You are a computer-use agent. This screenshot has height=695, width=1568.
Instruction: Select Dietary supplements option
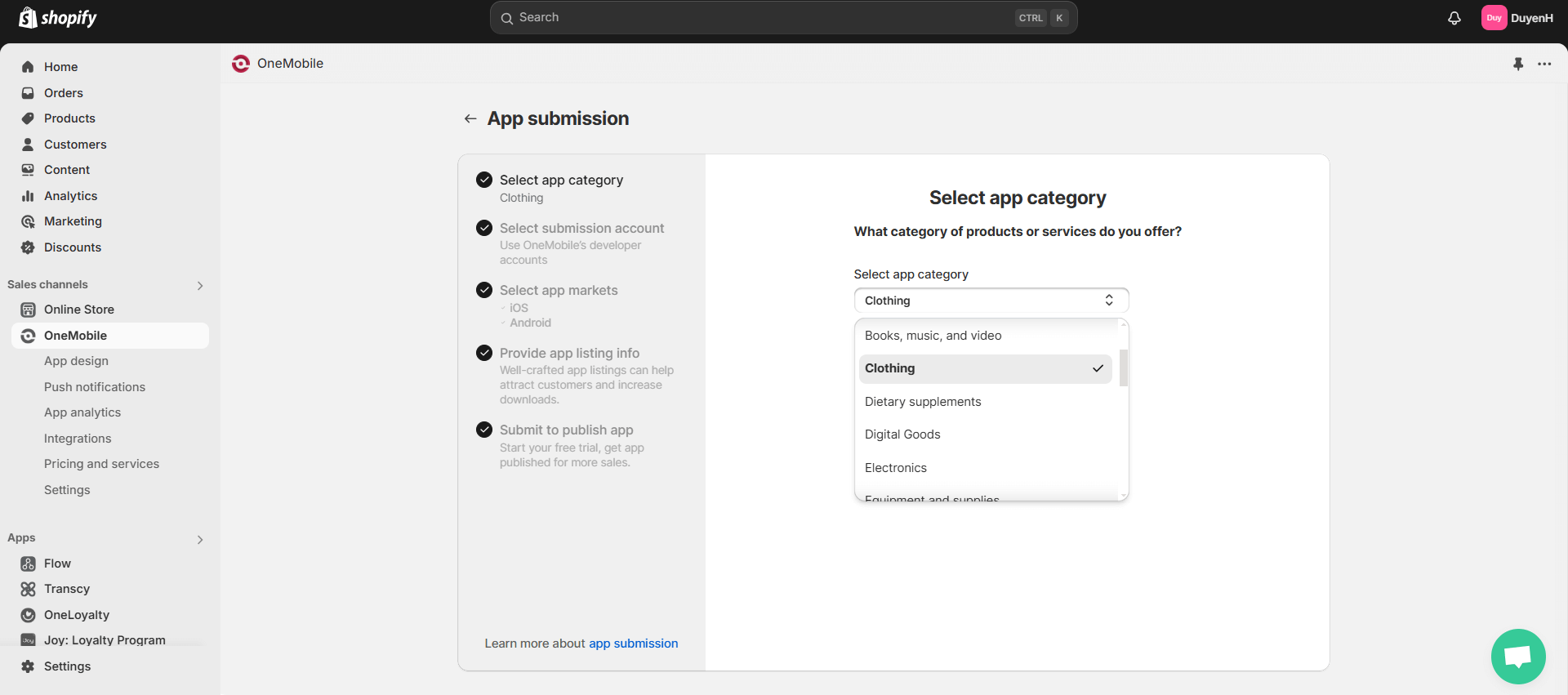986,402
